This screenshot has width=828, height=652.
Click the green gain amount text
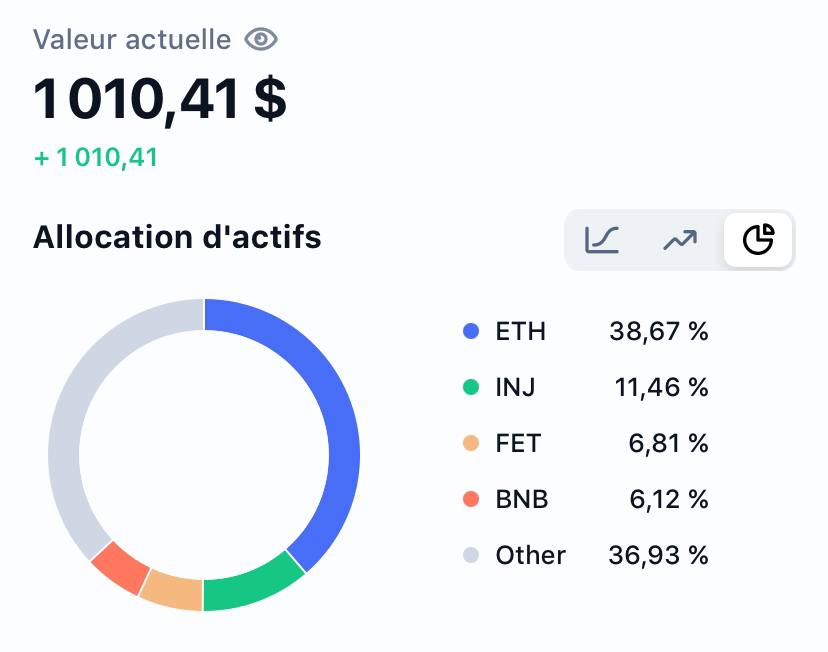tap(95, 158)
